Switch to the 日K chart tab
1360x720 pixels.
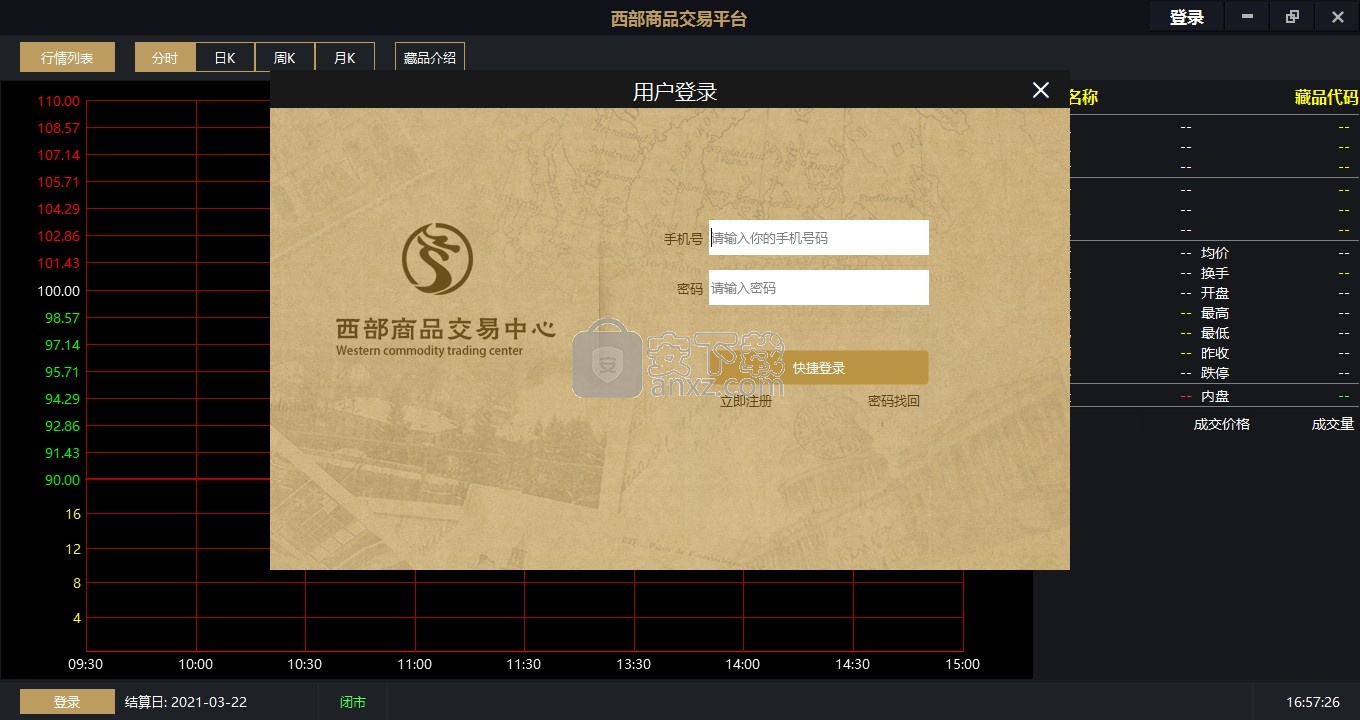click(225, 58)
